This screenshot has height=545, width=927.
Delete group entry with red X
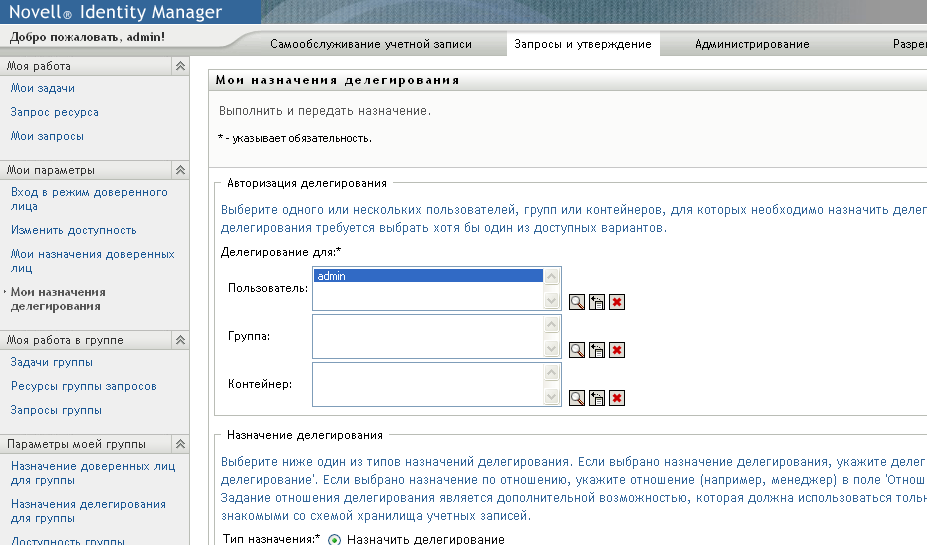click(x=617, y=350)
